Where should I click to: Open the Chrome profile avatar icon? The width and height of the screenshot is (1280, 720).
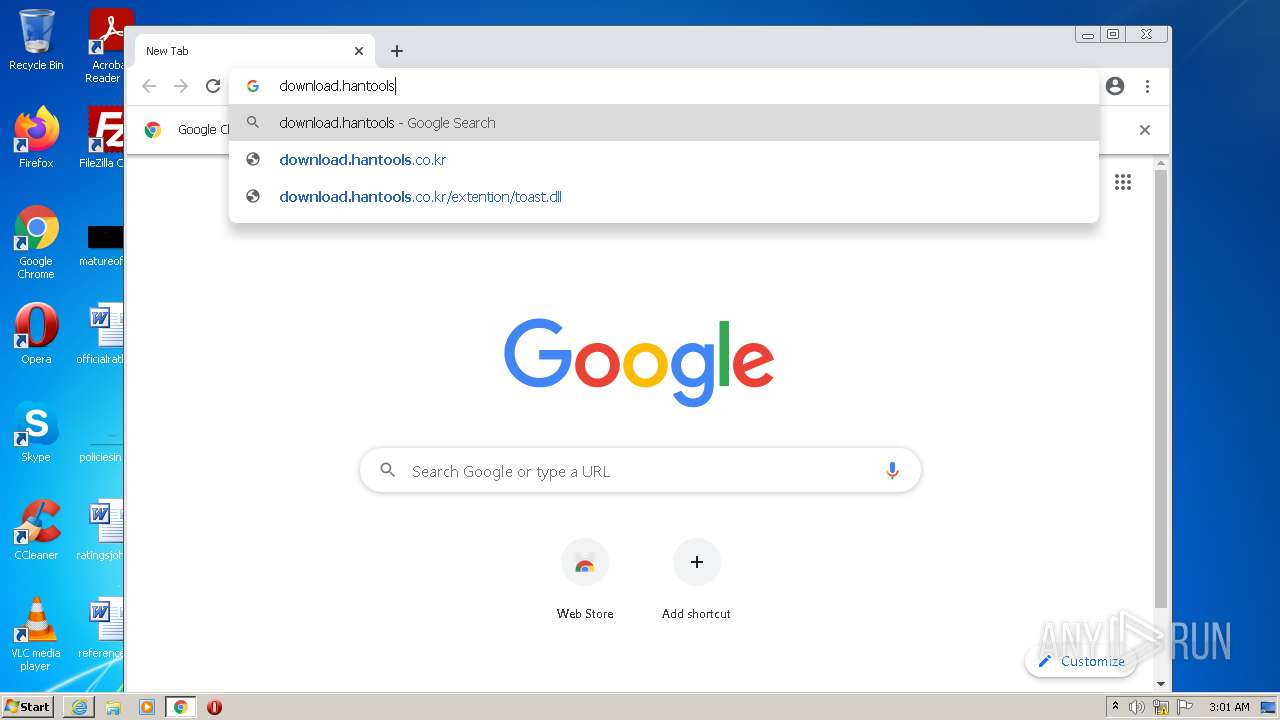1115,86
